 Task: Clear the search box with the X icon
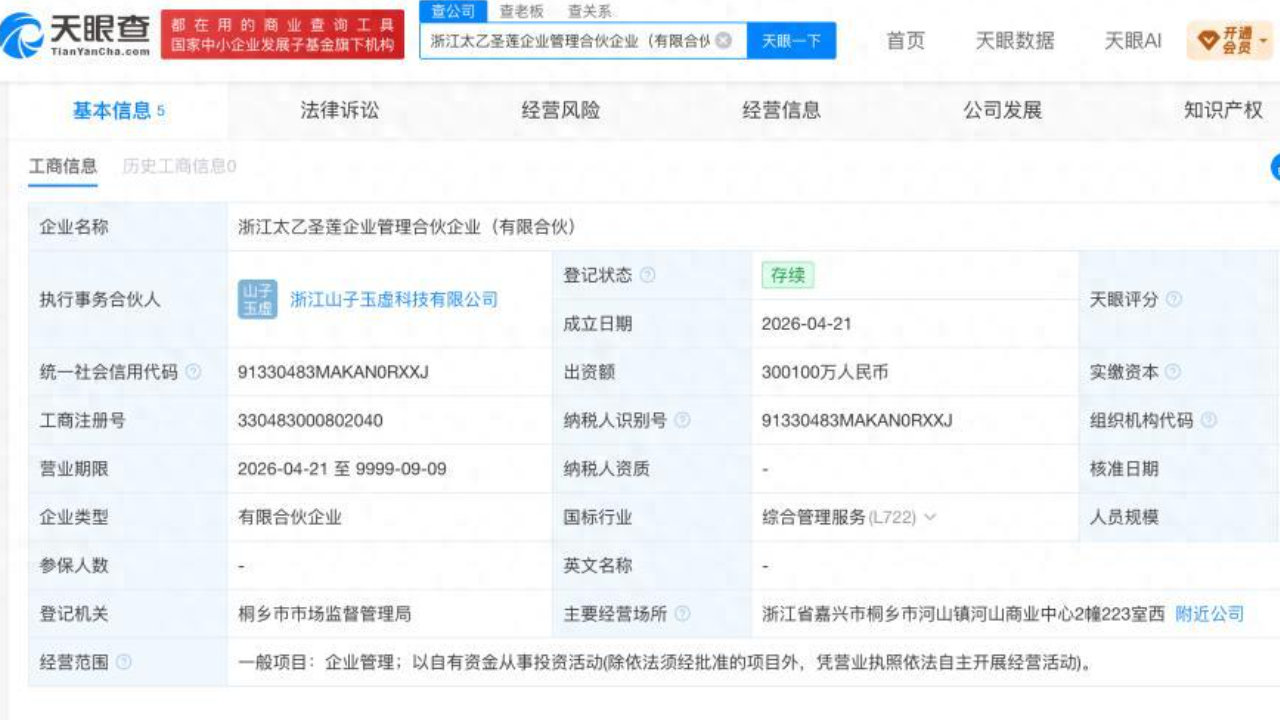point(723,41)
